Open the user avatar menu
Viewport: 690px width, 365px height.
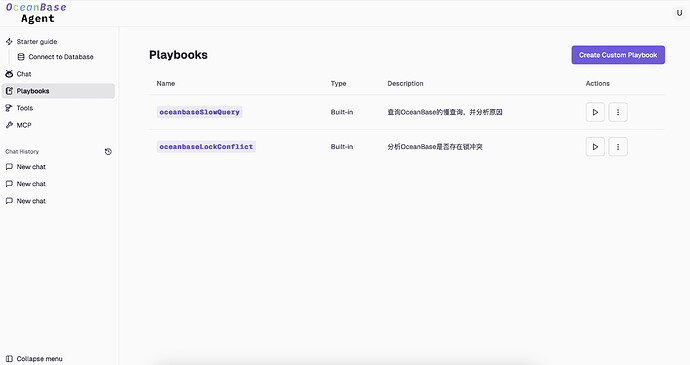[x=679, y=13]
